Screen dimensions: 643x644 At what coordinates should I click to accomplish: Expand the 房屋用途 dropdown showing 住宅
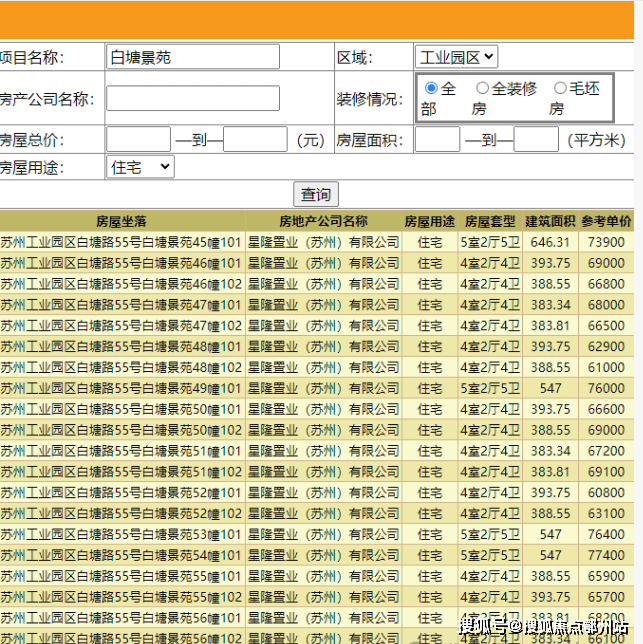click(x=140, y=167)
